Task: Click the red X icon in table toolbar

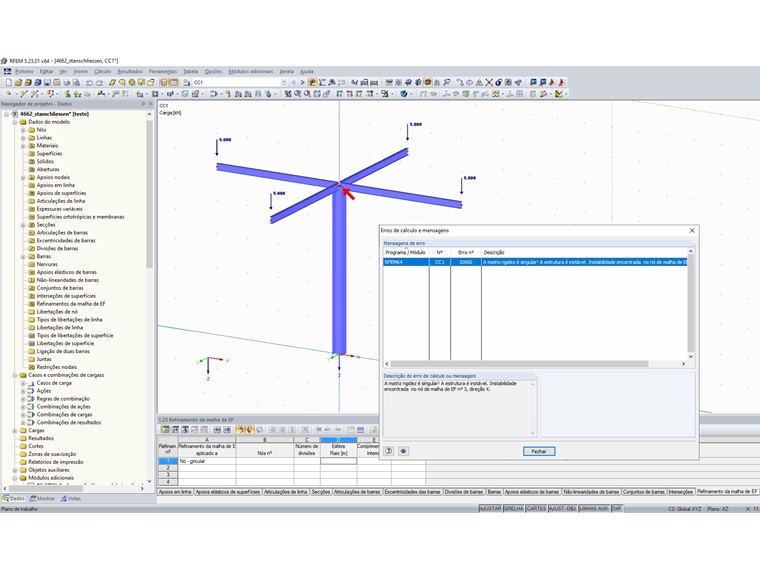Action: coord(318,429)
